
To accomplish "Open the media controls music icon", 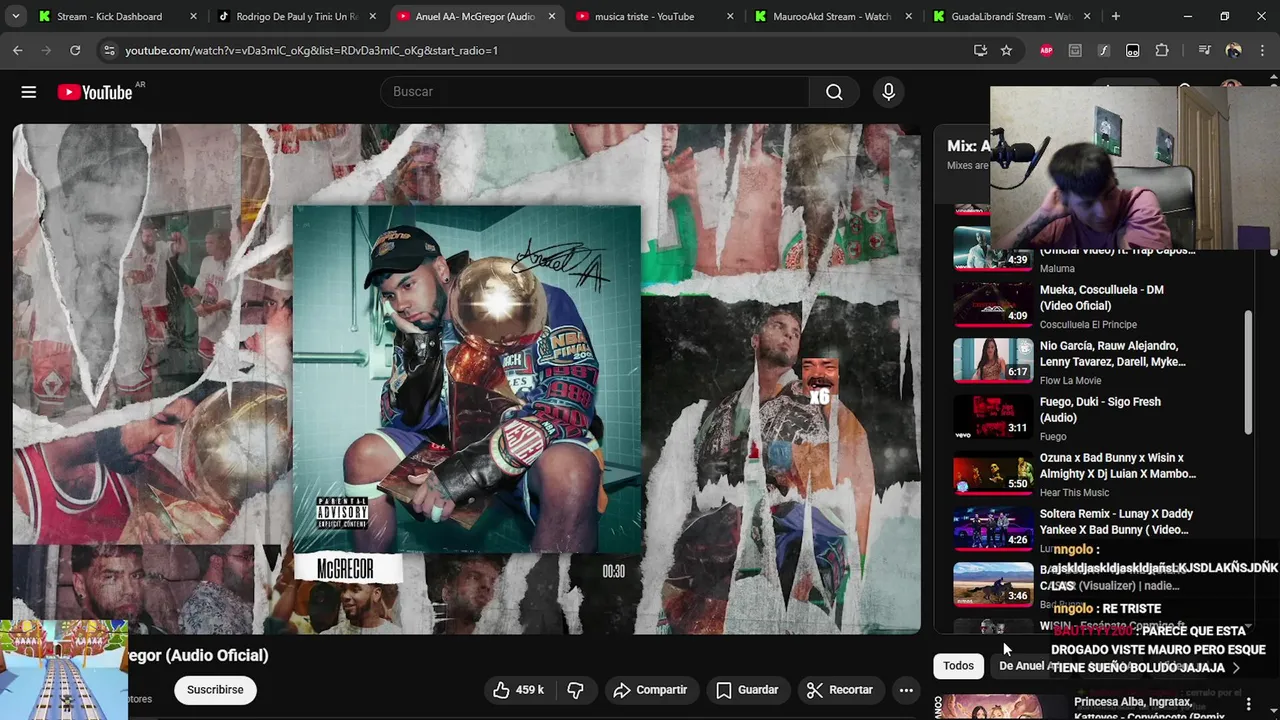I will pos(1204,50).
